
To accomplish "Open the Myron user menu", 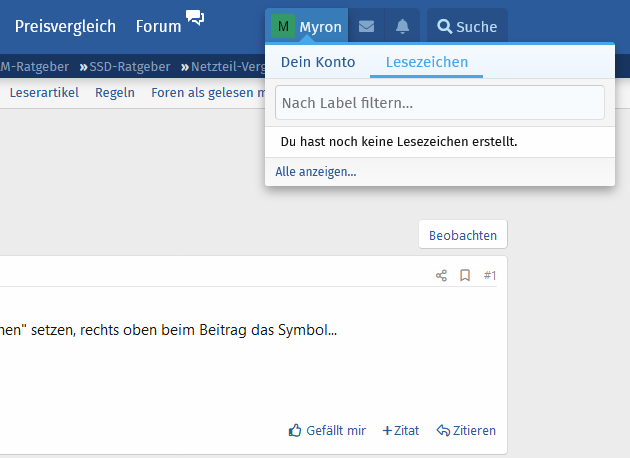I will pos(307,27).
